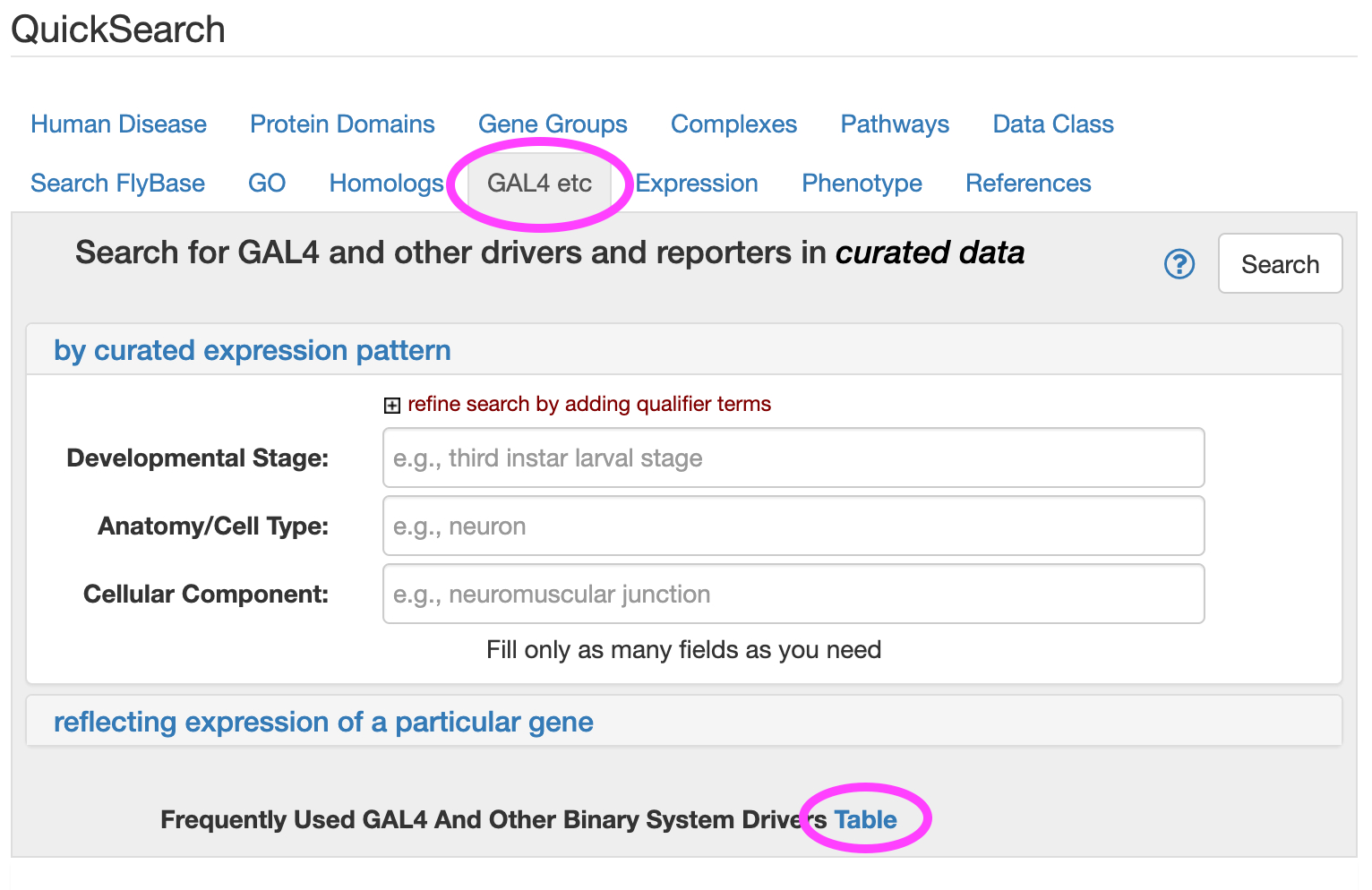Go to the Phenotype tab
This screenshot has height=890, width=1372.
tap(862, 183)
